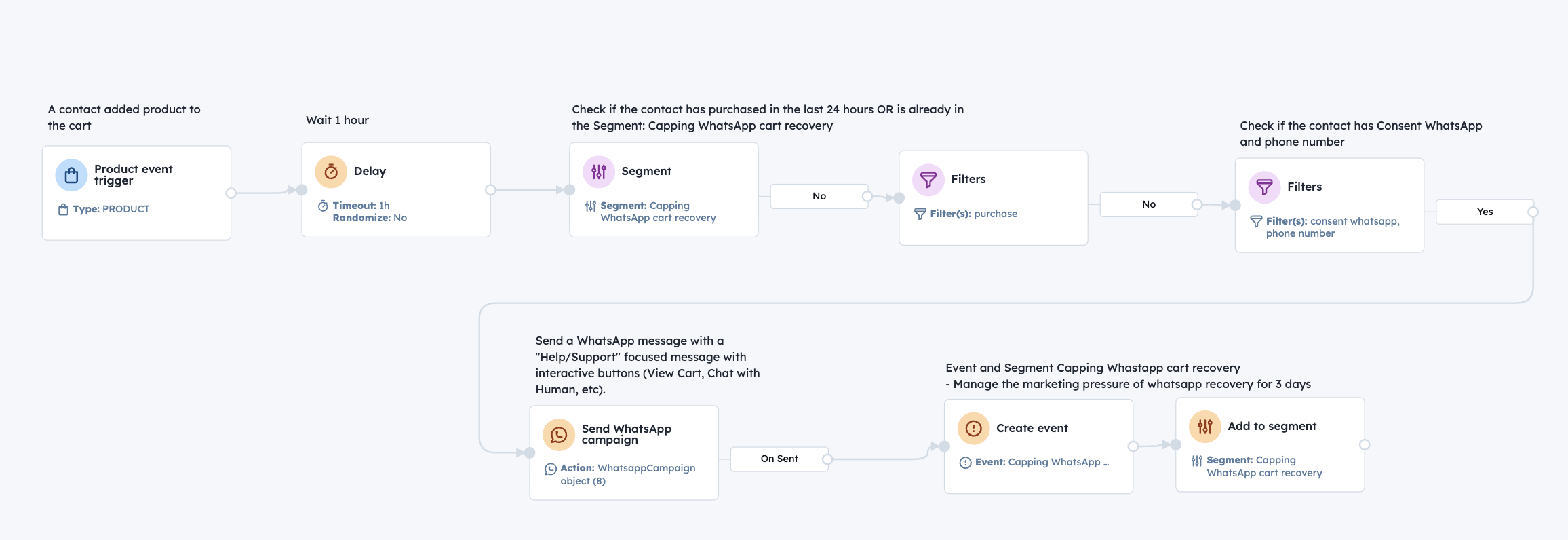Click the purple Segment sliders icon
Image resolution: width=1568 pixels, height=540 pixels.
click(598, 172)
